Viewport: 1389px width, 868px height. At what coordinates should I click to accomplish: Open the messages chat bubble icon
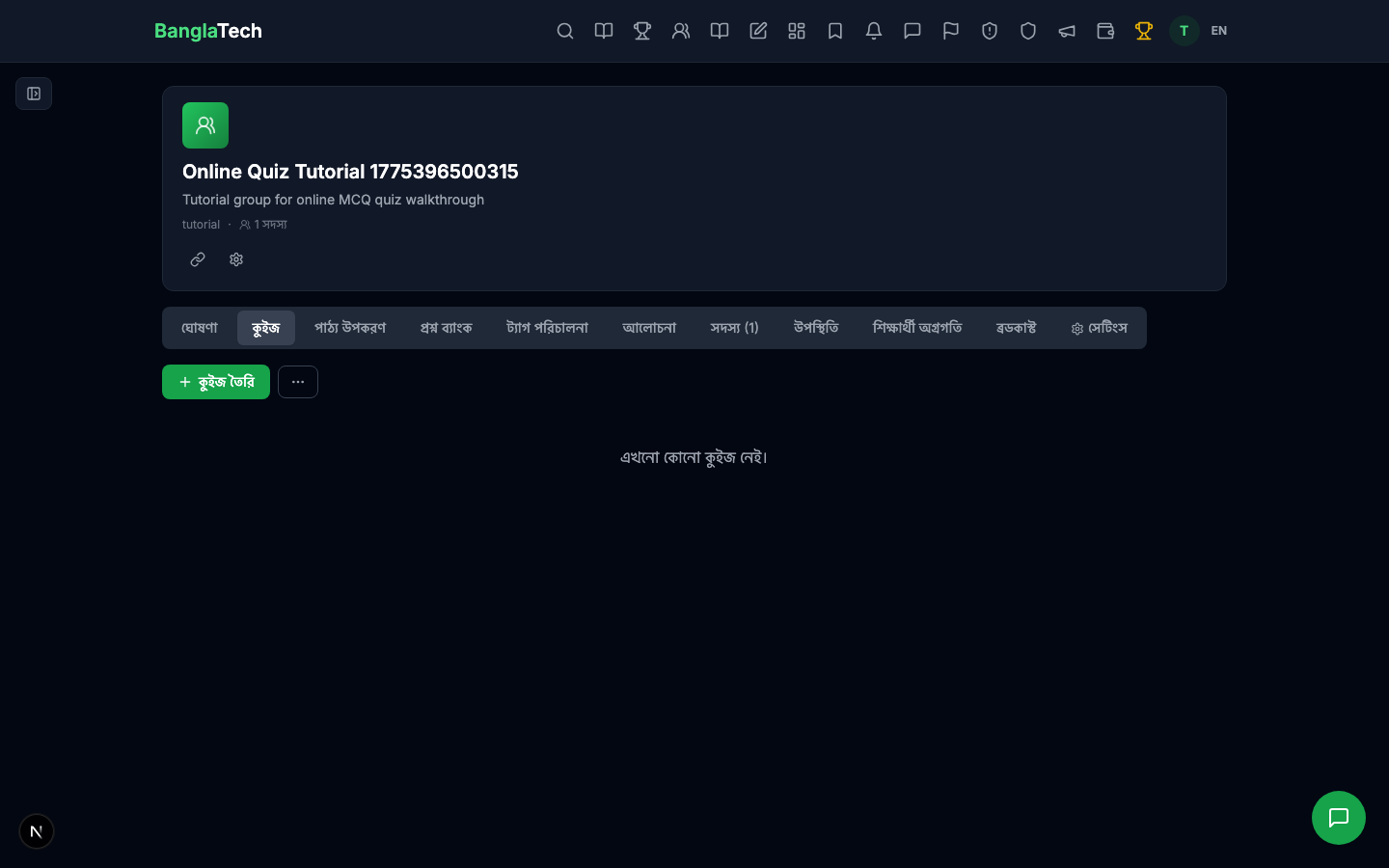coord(912,31)
